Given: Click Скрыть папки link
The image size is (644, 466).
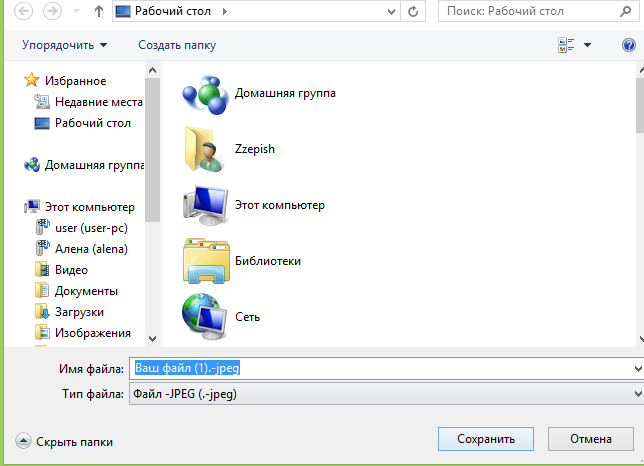Looking at the screenshot, I should [x=74, y=442].
